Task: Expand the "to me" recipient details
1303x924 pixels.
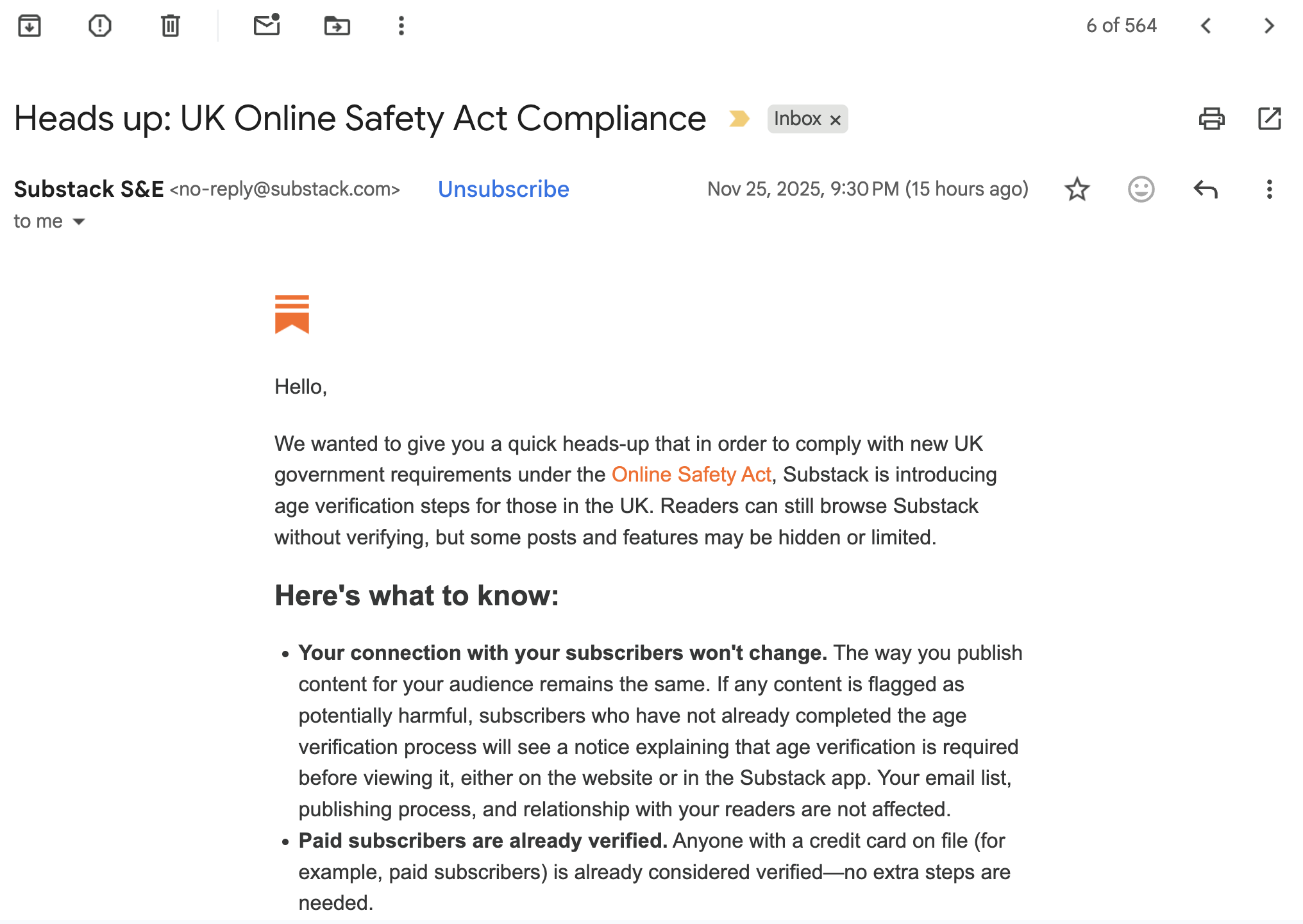Action: coord(79,222)
